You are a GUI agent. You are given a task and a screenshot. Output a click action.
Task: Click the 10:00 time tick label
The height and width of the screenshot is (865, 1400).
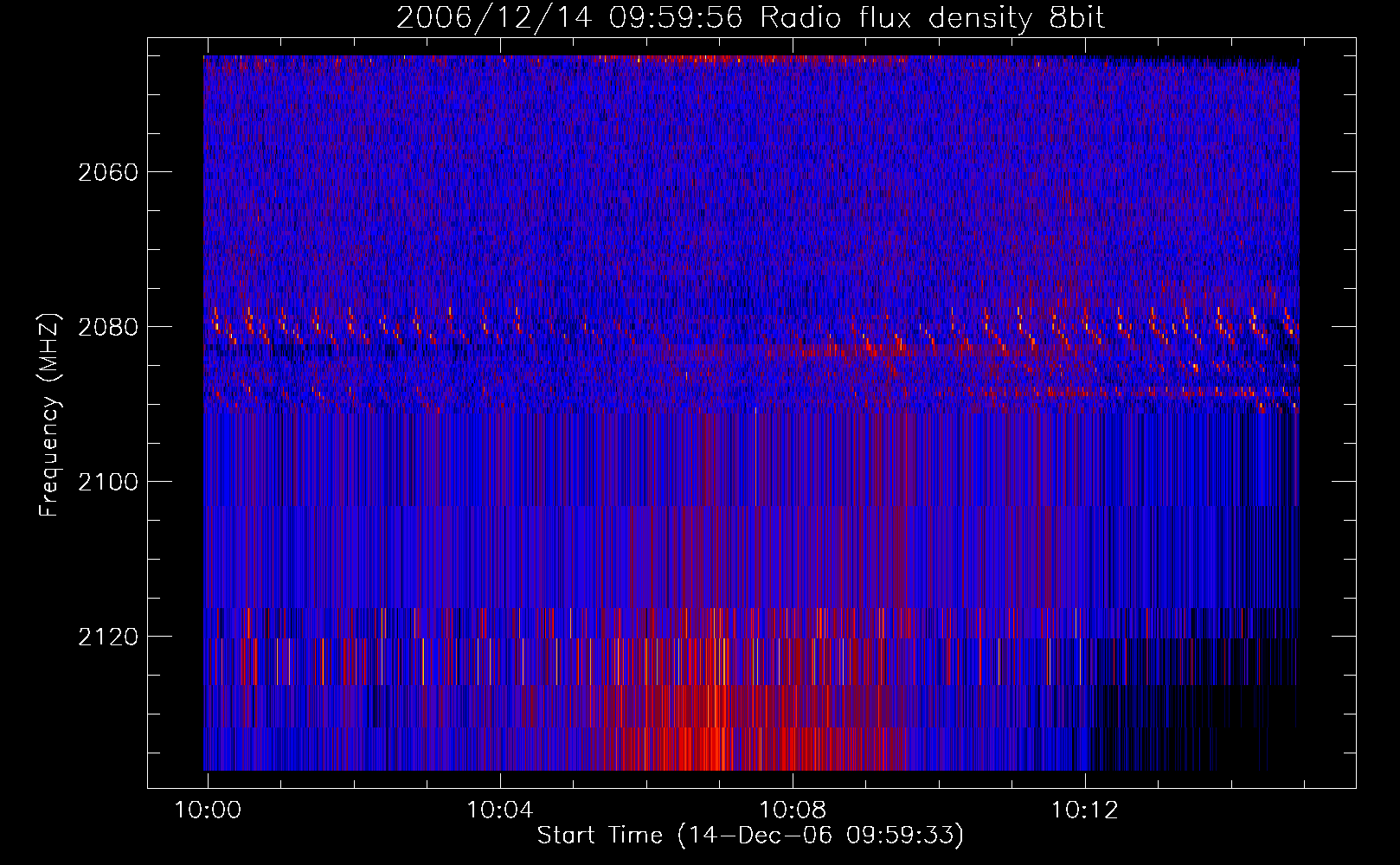(208, 810)
